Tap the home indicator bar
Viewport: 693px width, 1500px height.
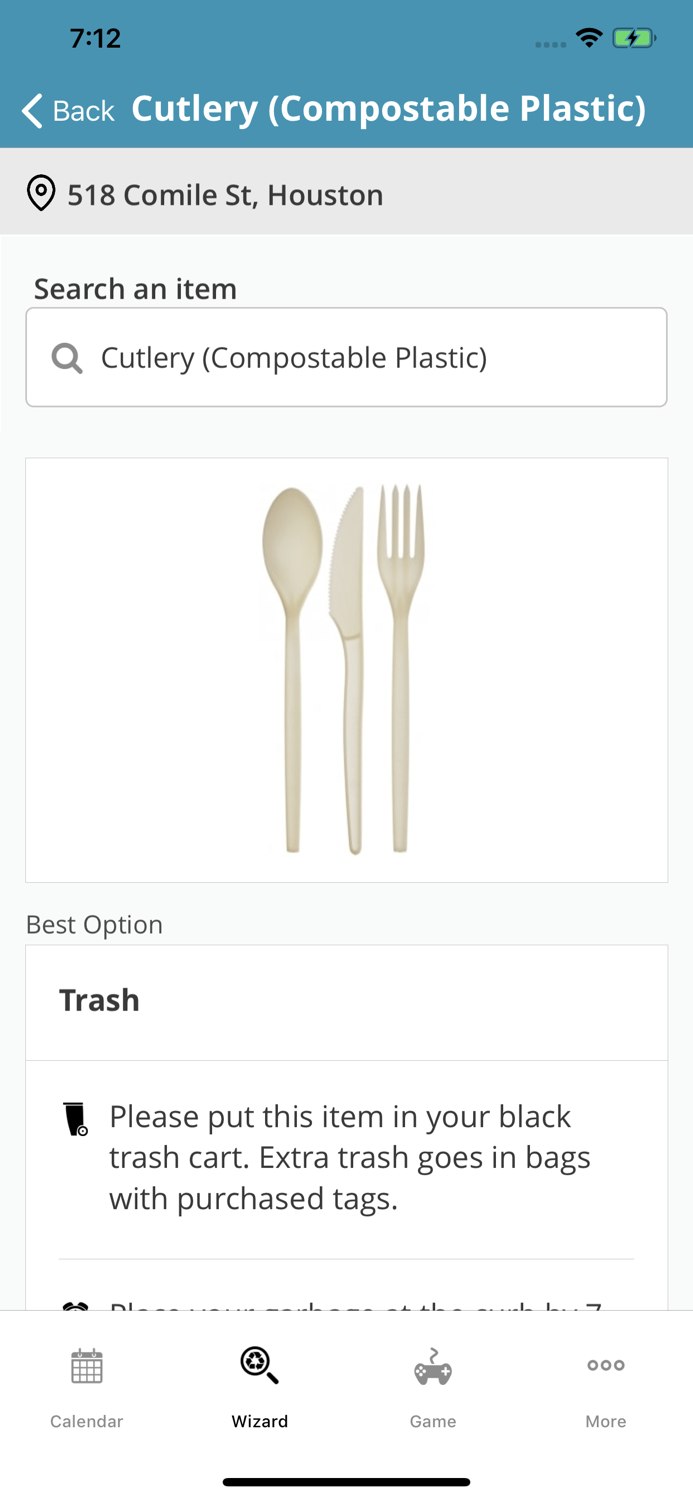pyautogui.click(x=346, y=1481)
